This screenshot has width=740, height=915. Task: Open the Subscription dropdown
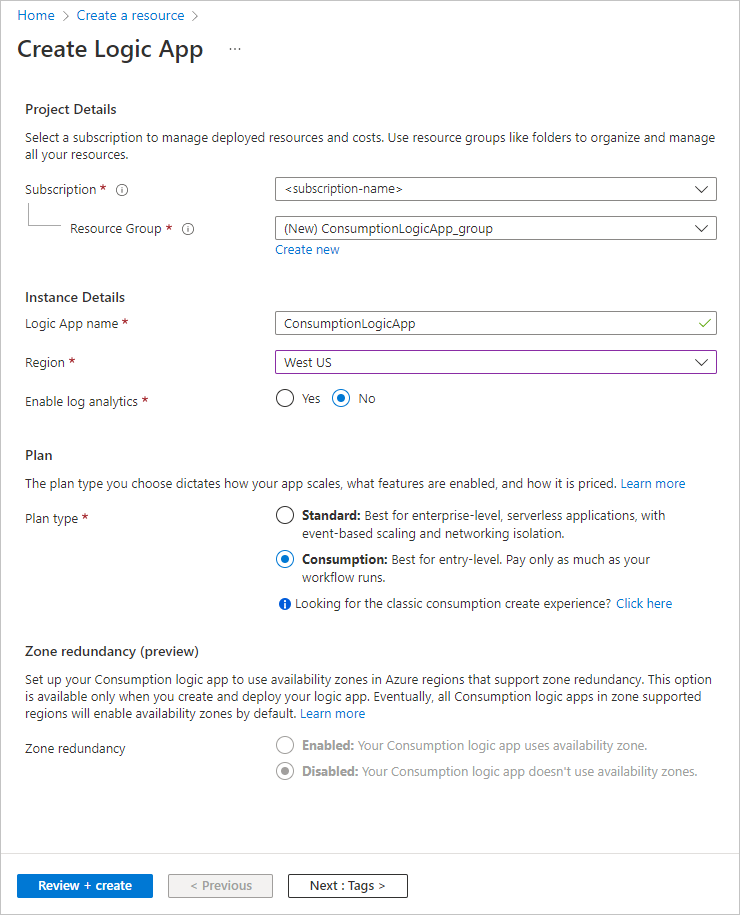495,189
